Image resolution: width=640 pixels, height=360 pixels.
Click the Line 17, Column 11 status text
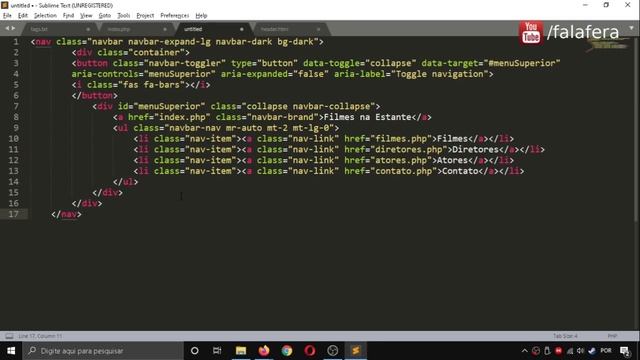pos(40,336)
